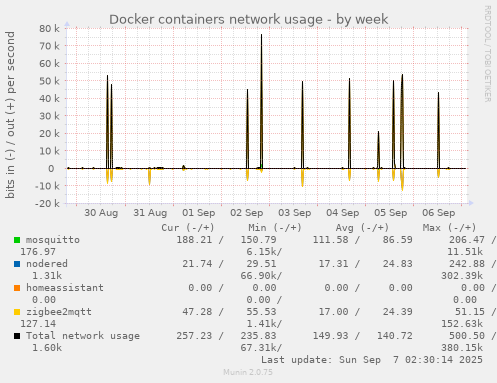The image size is (497, 383).
Task: Click the '04 Sep' date label
Action: click(343, 213)
